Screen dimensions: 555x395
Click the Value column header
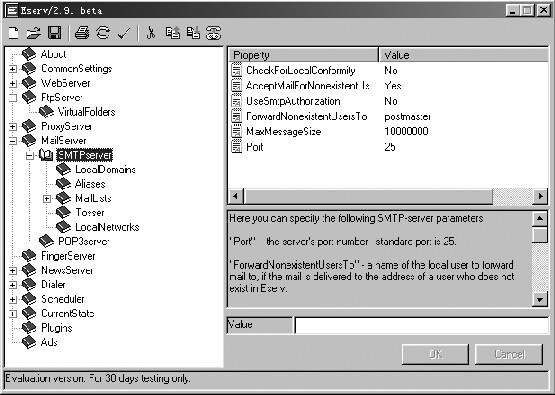pyautogui.click(x=464, y=55)
